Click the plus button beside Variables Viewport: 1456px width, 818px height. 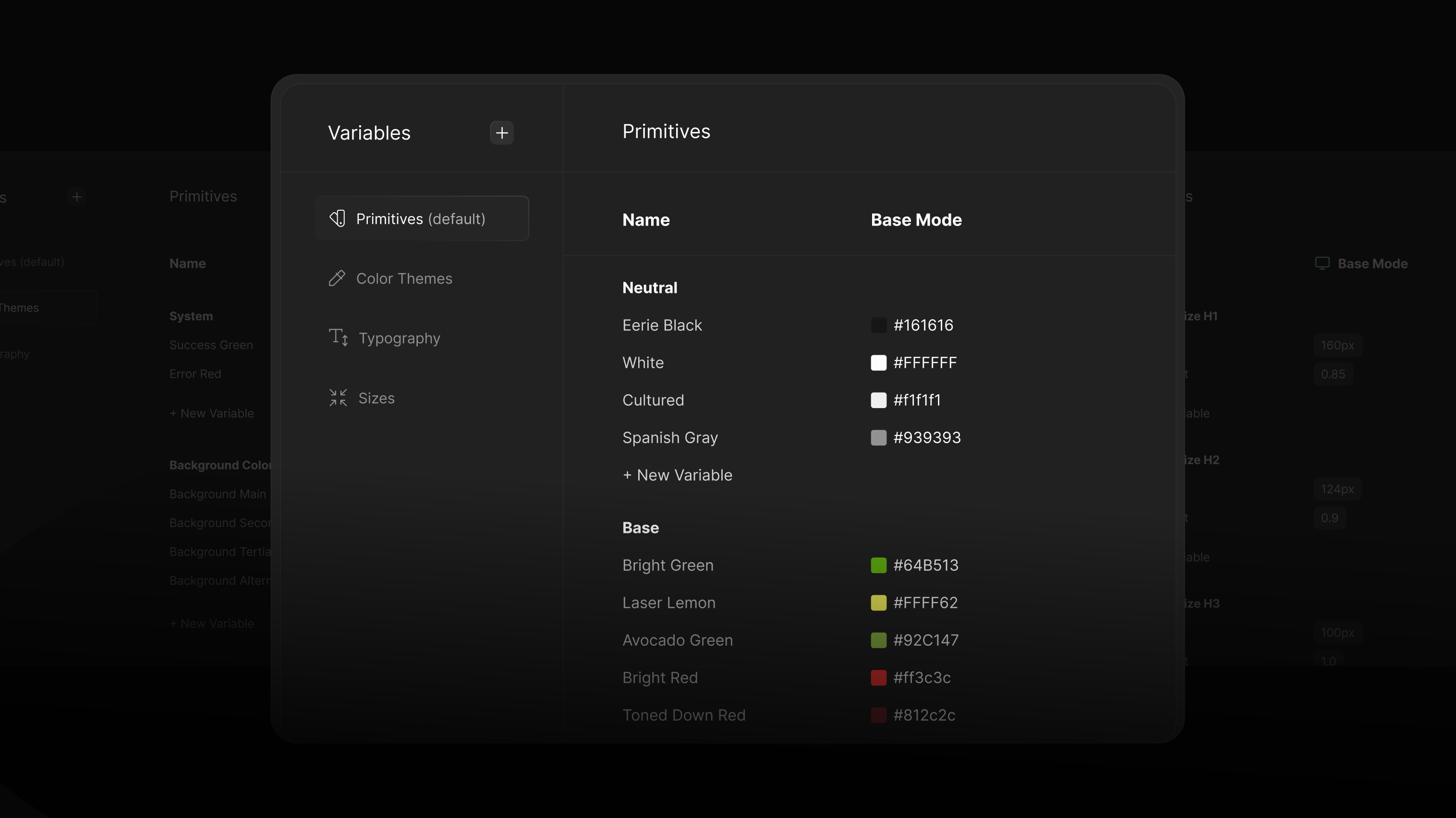pos(501,133)
